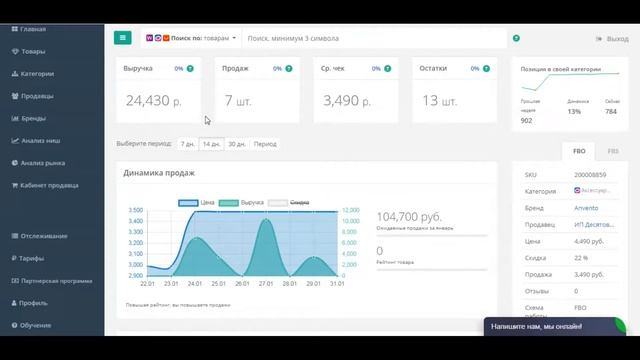Viewport: 640px width, 360px height.
Task: Click info icon on Остатки card
Action: pyautogui.click(x=487, y=69)
